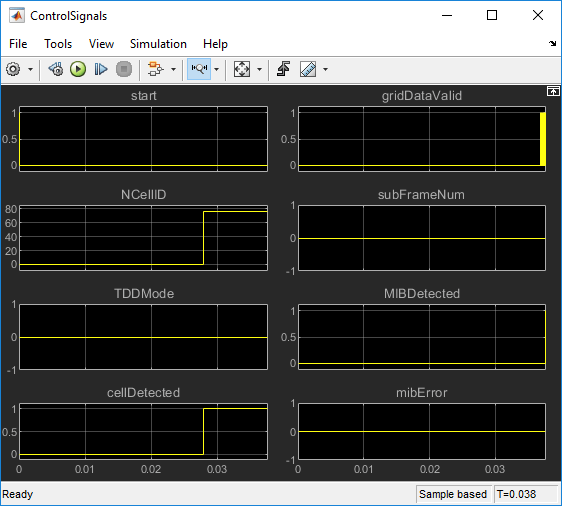Expand dropdown next to configuration gear
The image size is (562, 506).
pyautogui.click(x=31, y=70)
